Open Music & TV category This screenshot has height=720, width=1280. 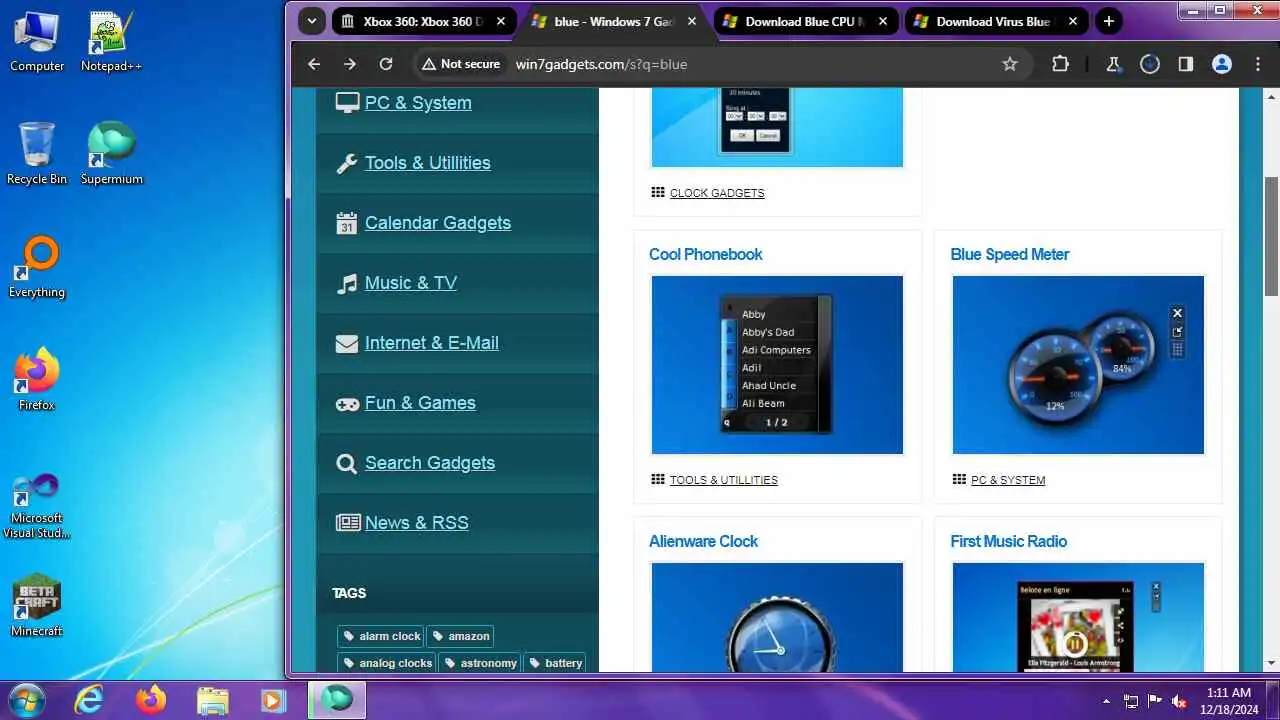pyautogui.click(x=411, y=283)
